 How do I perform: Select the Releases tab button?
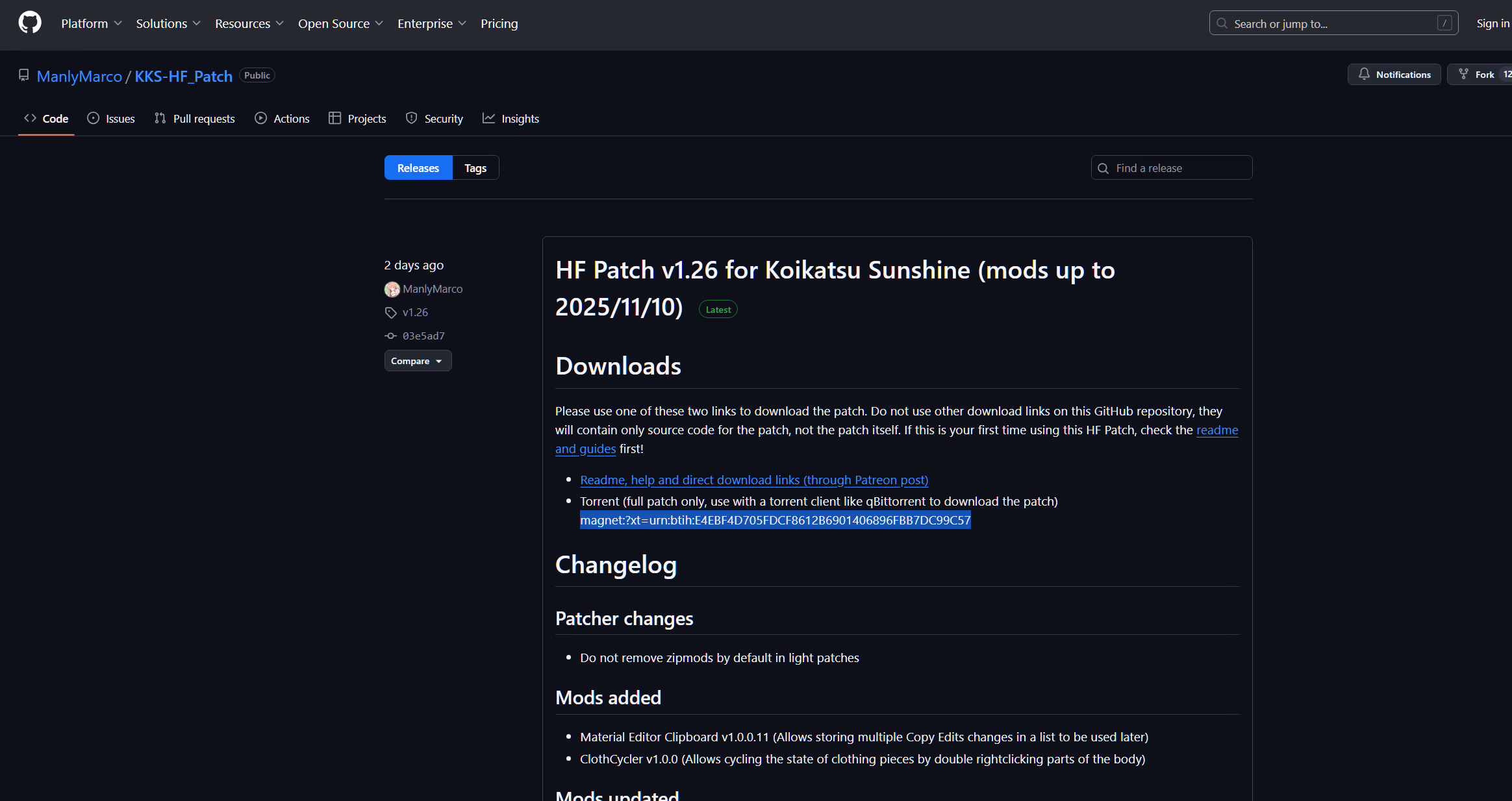pyautogui.click(x=418, y=168)
